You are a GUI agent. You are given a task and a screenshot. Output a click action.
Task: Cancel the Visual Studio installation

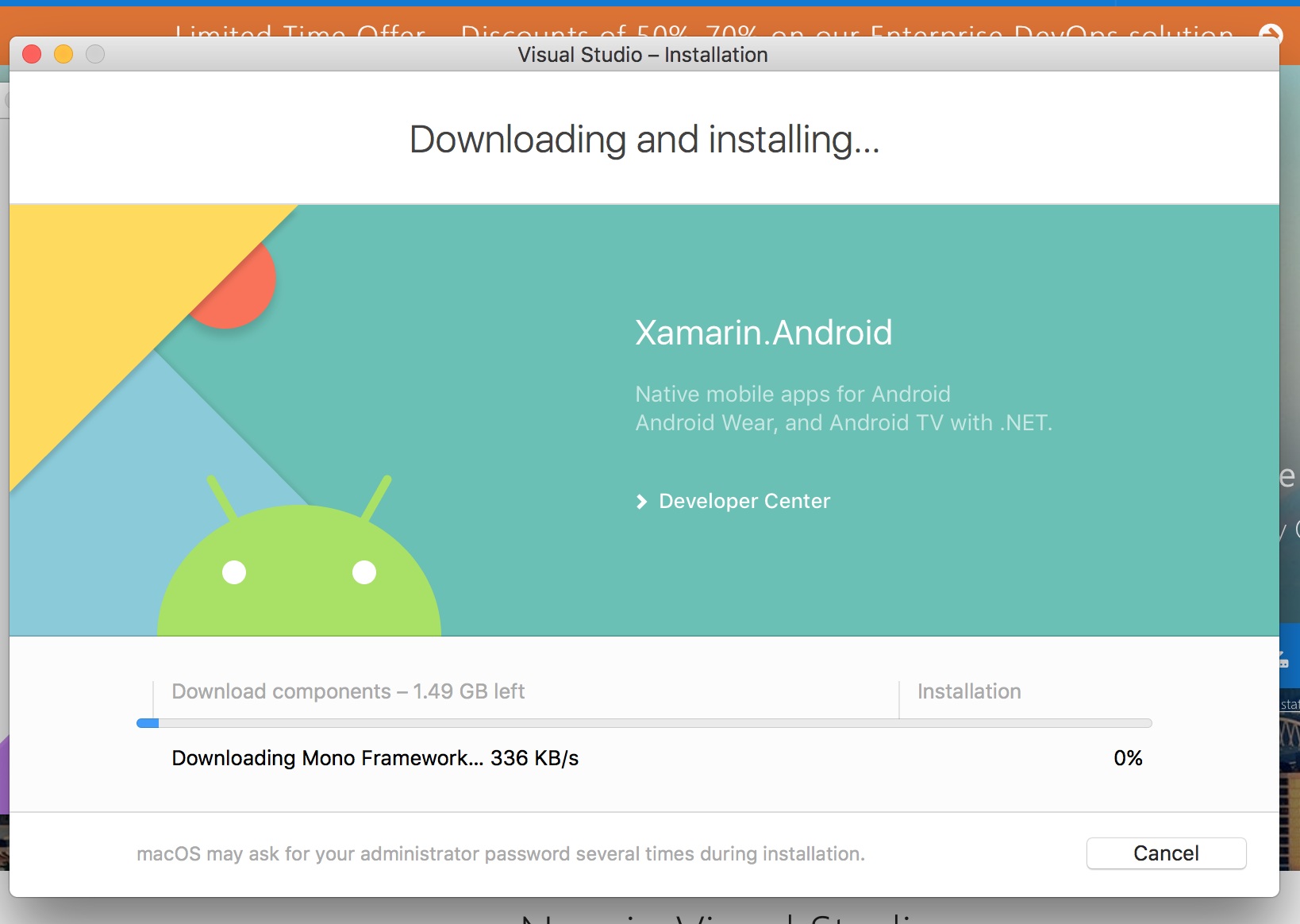coord(1166,853)
